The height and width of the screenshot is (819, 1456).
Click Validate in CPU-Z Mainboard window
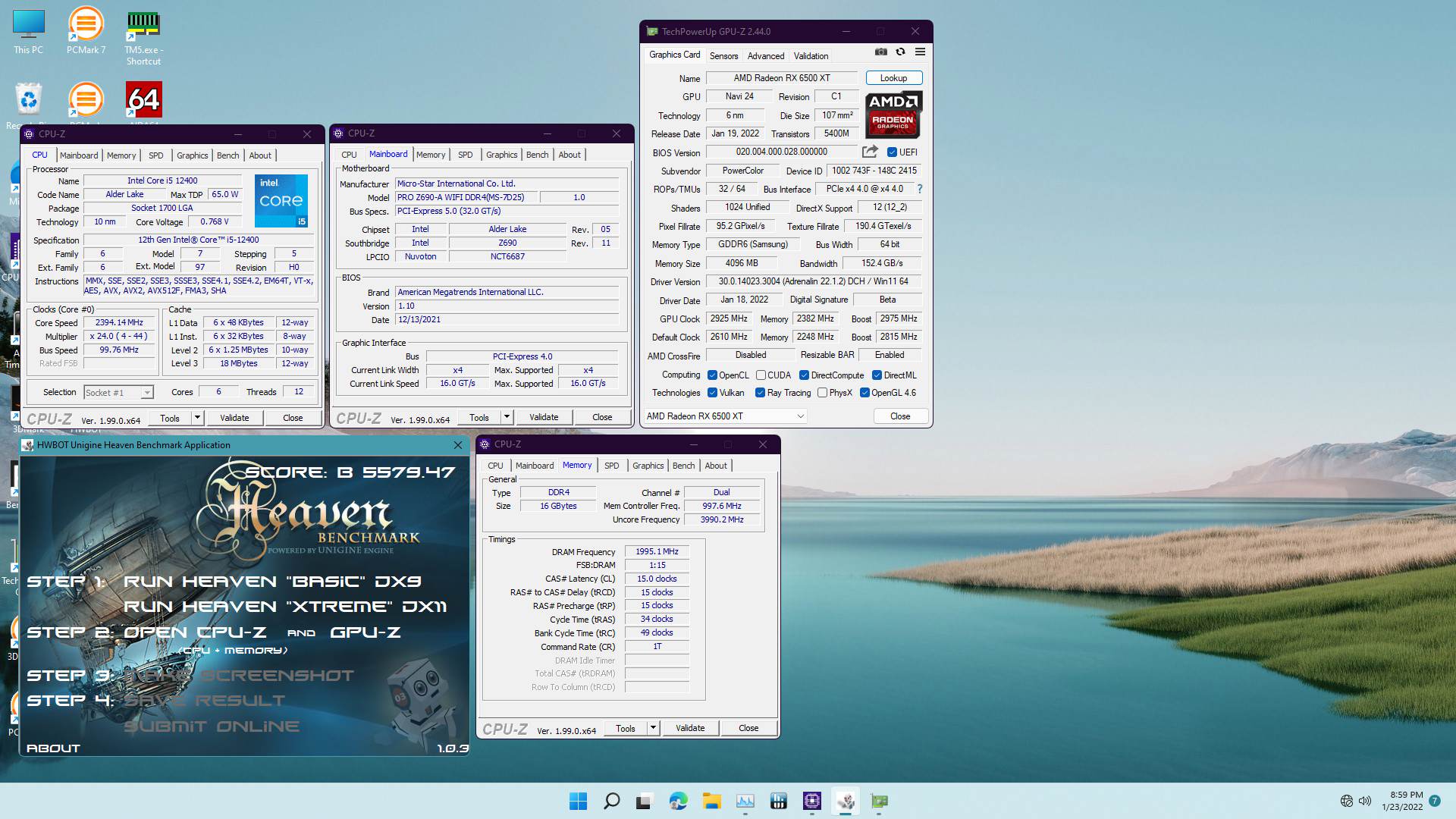544,417
